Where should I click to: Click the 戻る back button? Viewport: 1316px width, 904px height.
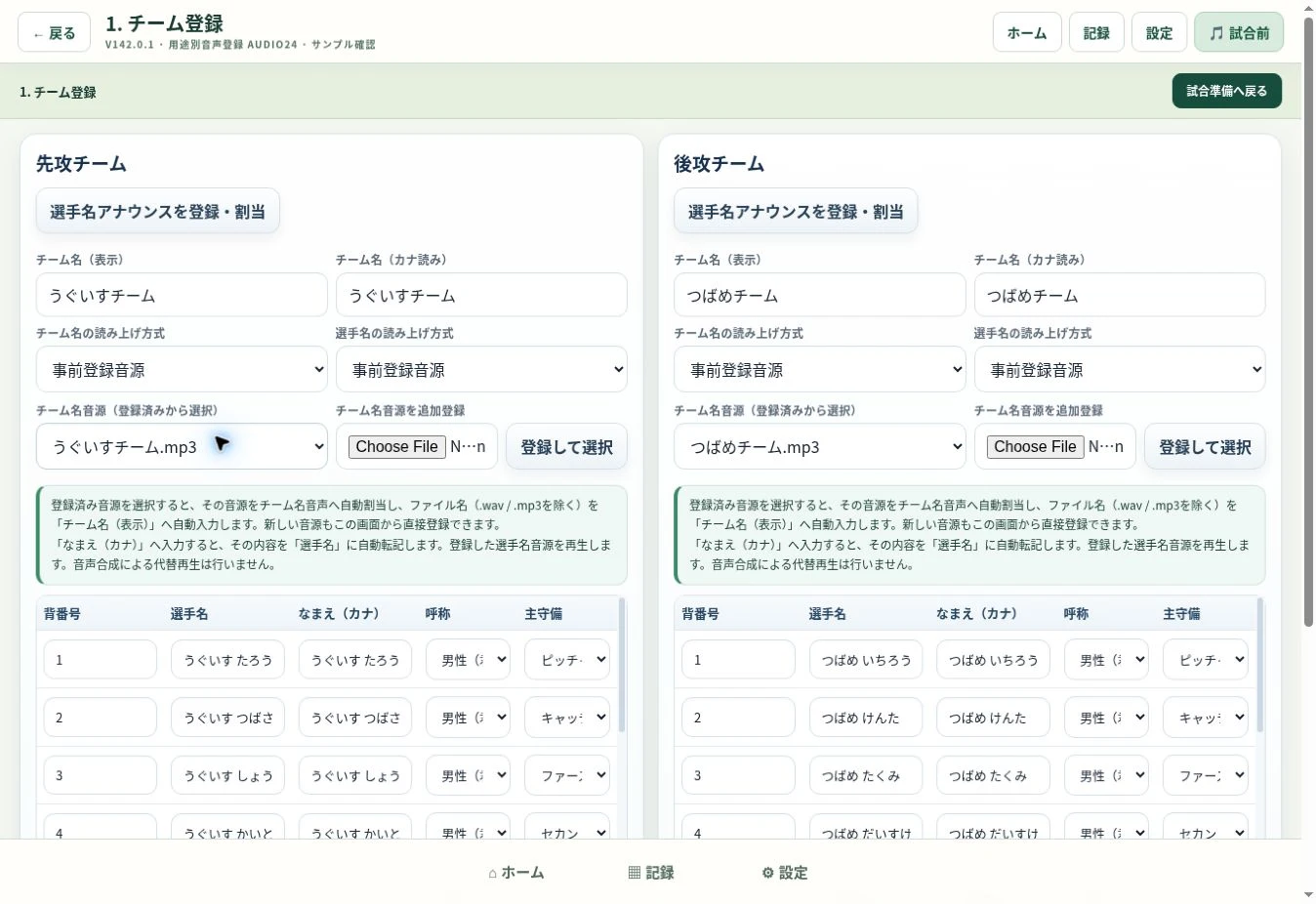54,33
